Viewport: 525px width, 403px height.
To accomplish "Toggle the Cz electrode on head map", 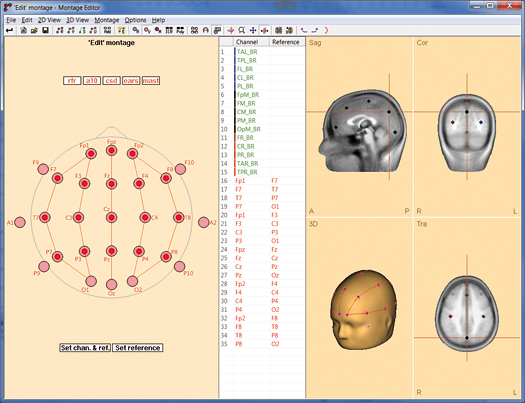I will [111, 218].
